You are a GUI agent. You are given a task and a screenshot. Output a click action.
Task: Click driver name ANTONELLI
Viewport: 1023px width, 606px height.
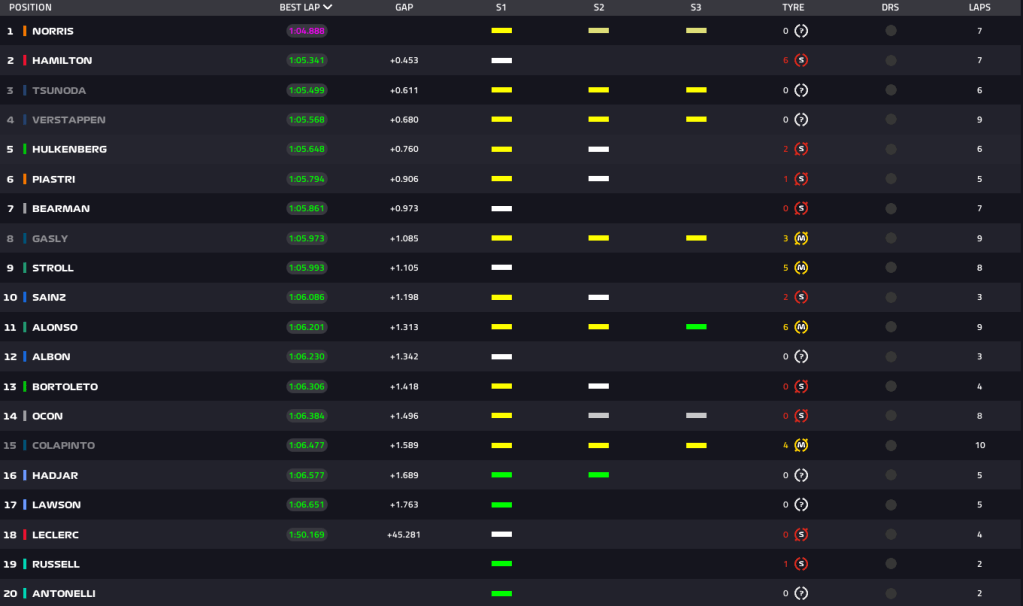[x=64, y=593]
